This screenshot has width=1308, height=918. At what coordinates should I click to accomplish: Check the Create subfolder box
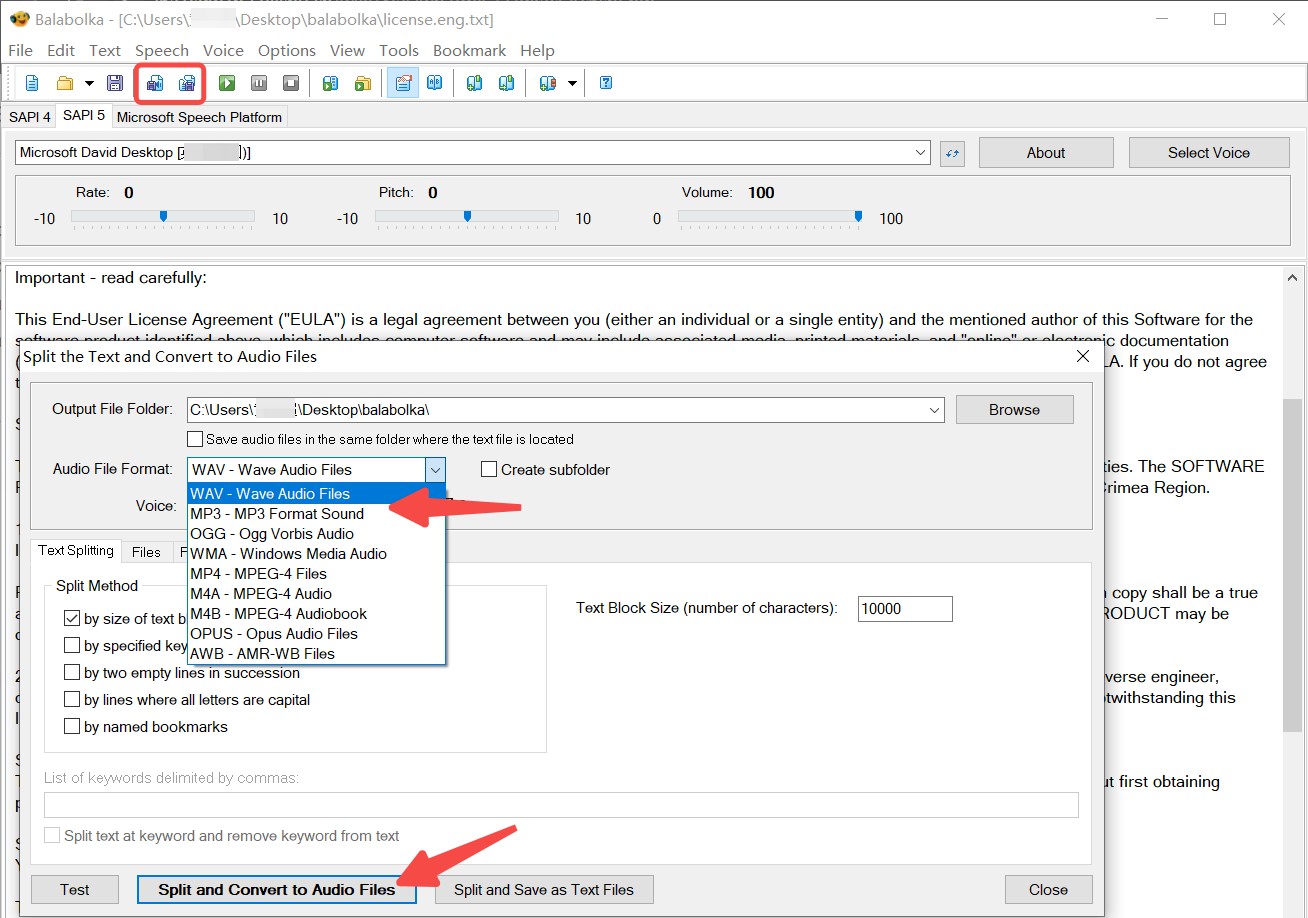click(x=489, y=470)
